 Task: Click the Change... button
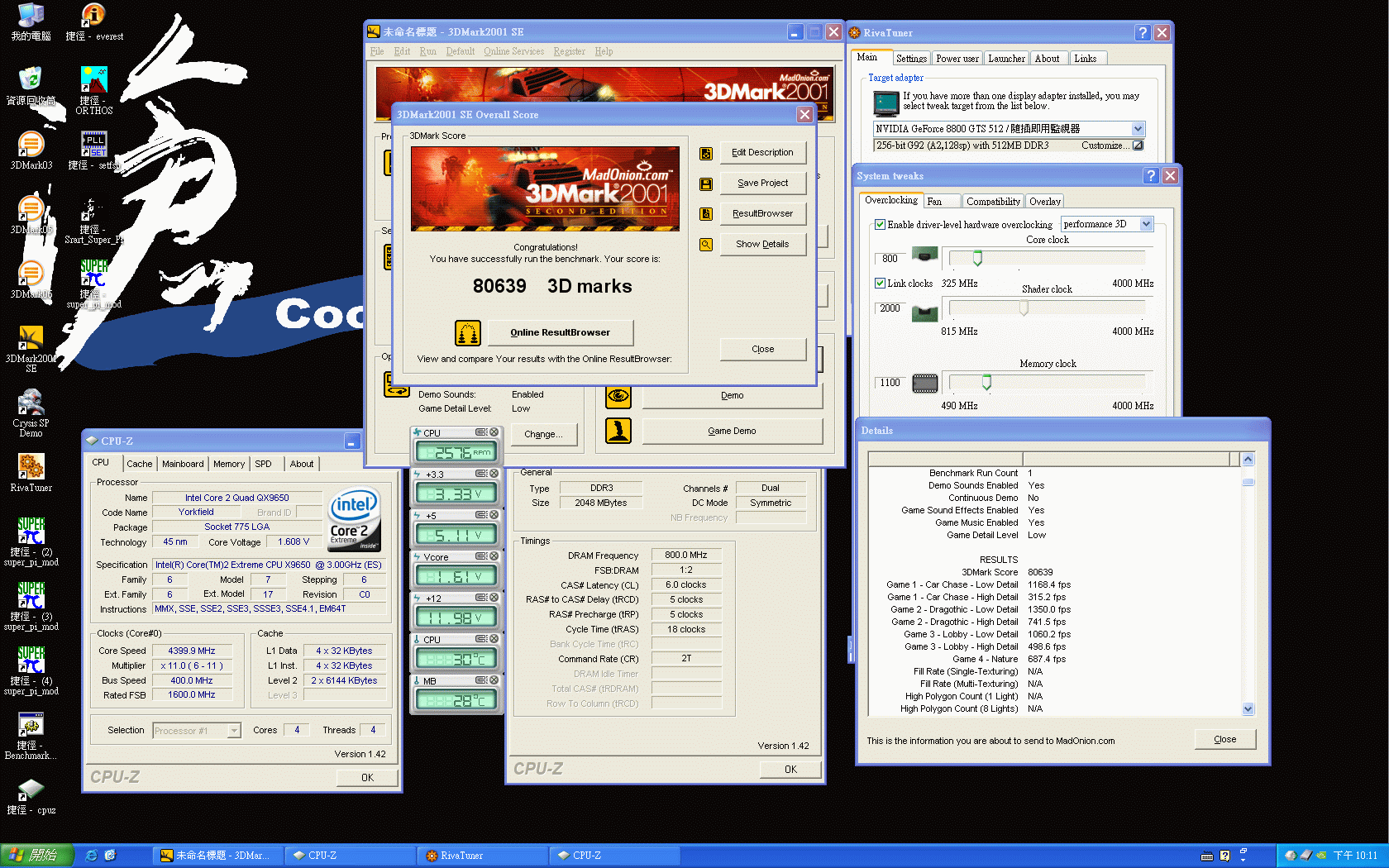[x=543, y=435]
